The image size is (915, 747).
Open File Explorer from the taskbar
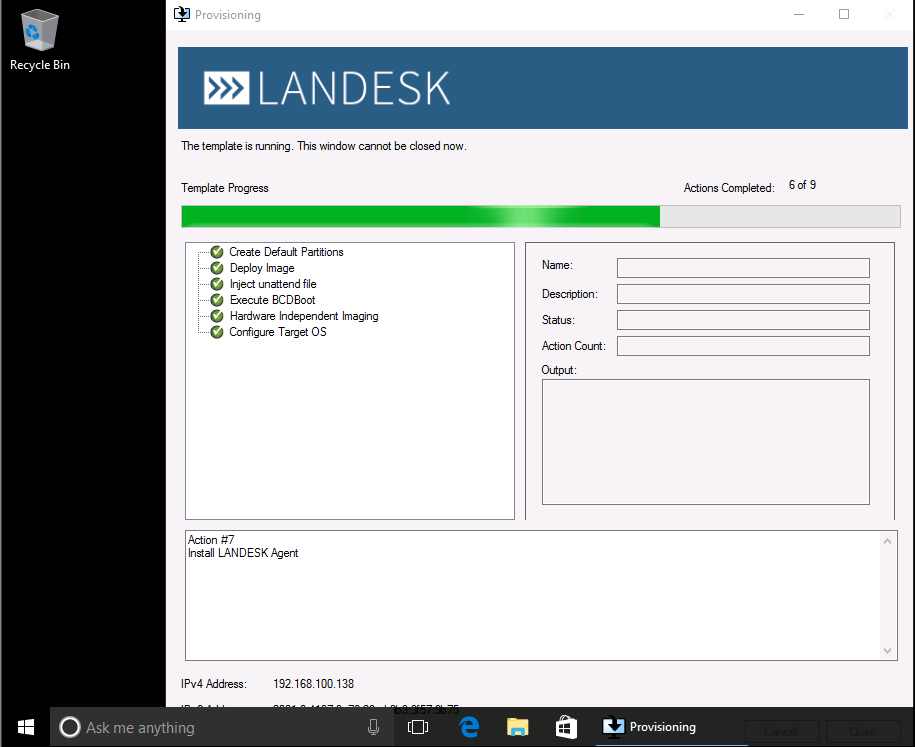coord(517,727)
